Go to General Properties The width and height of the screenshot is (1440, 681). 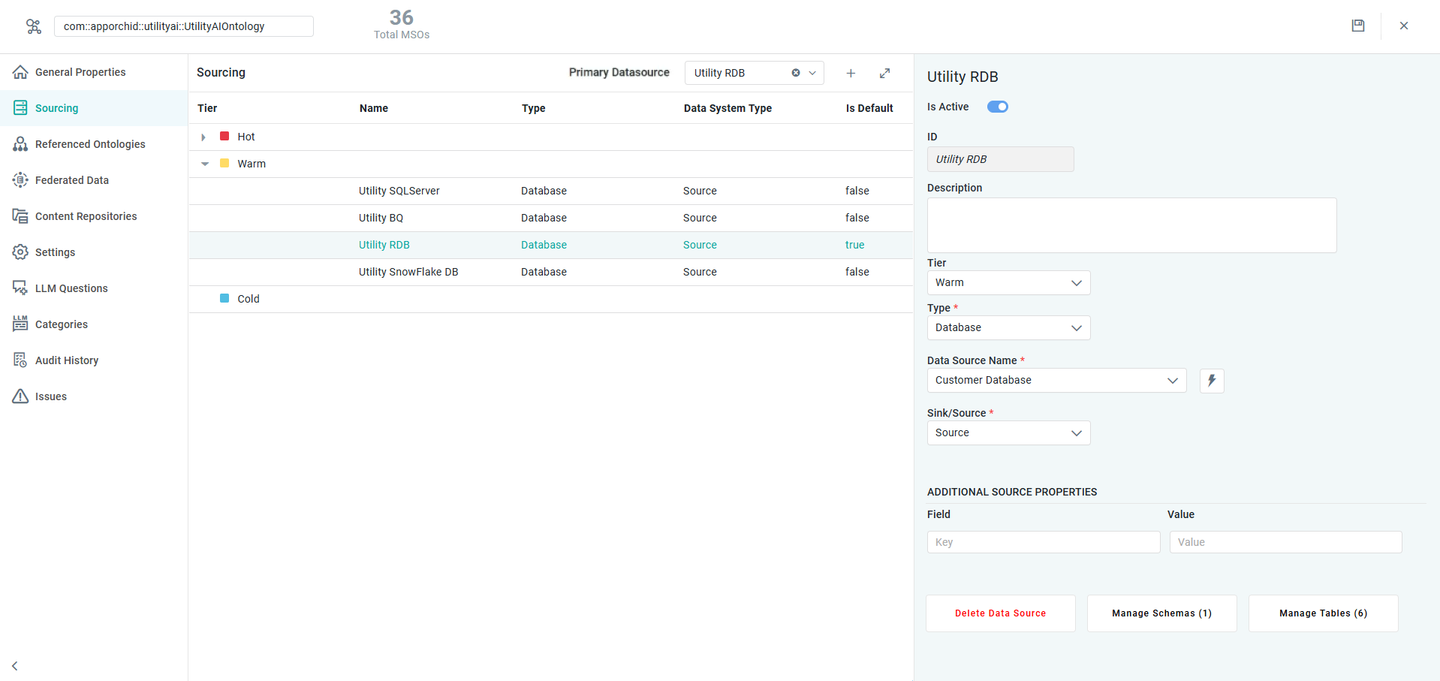tap(80, 72)
